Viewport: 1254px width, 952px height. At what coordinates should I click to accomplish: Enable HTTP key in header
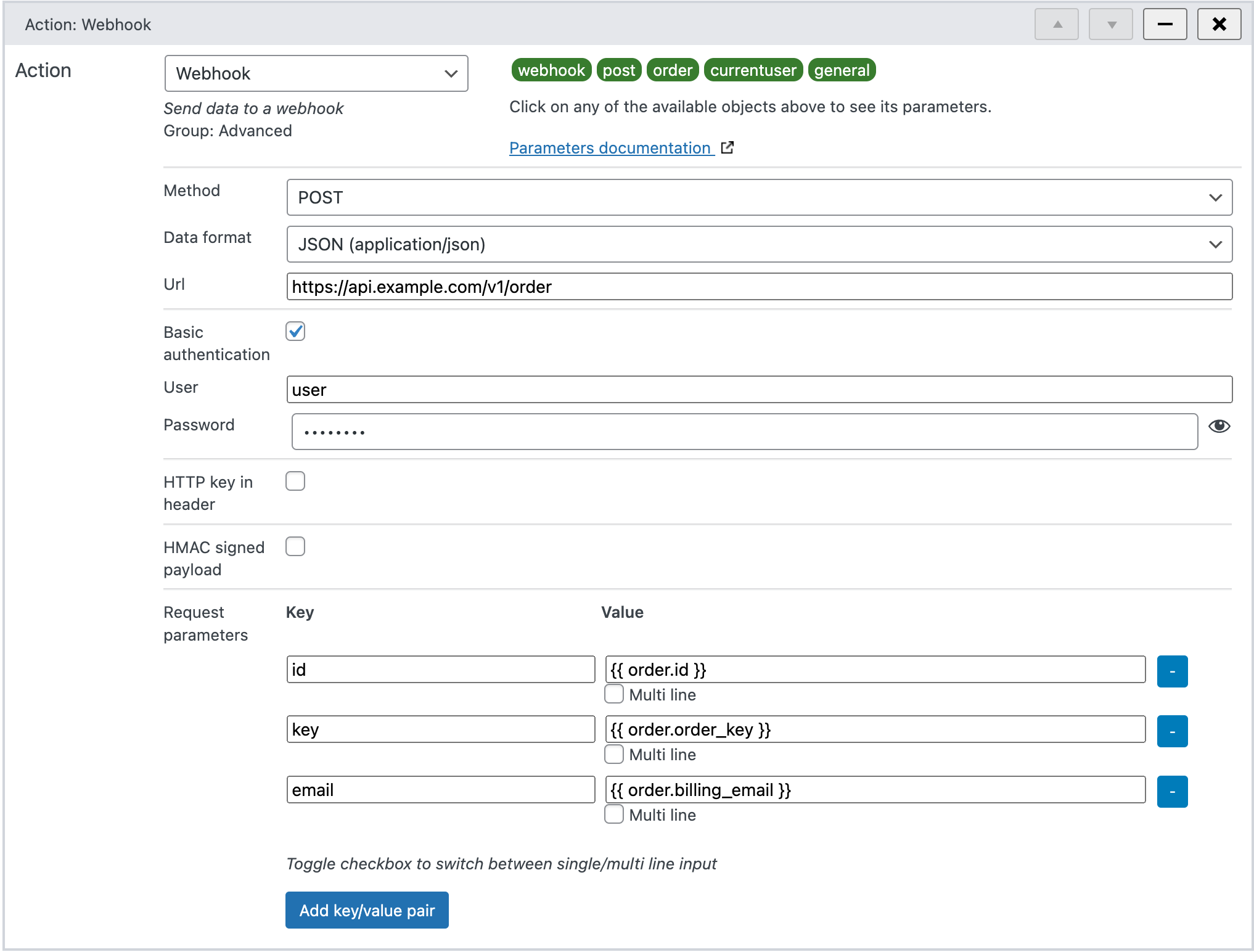click(x=295, y=481)
